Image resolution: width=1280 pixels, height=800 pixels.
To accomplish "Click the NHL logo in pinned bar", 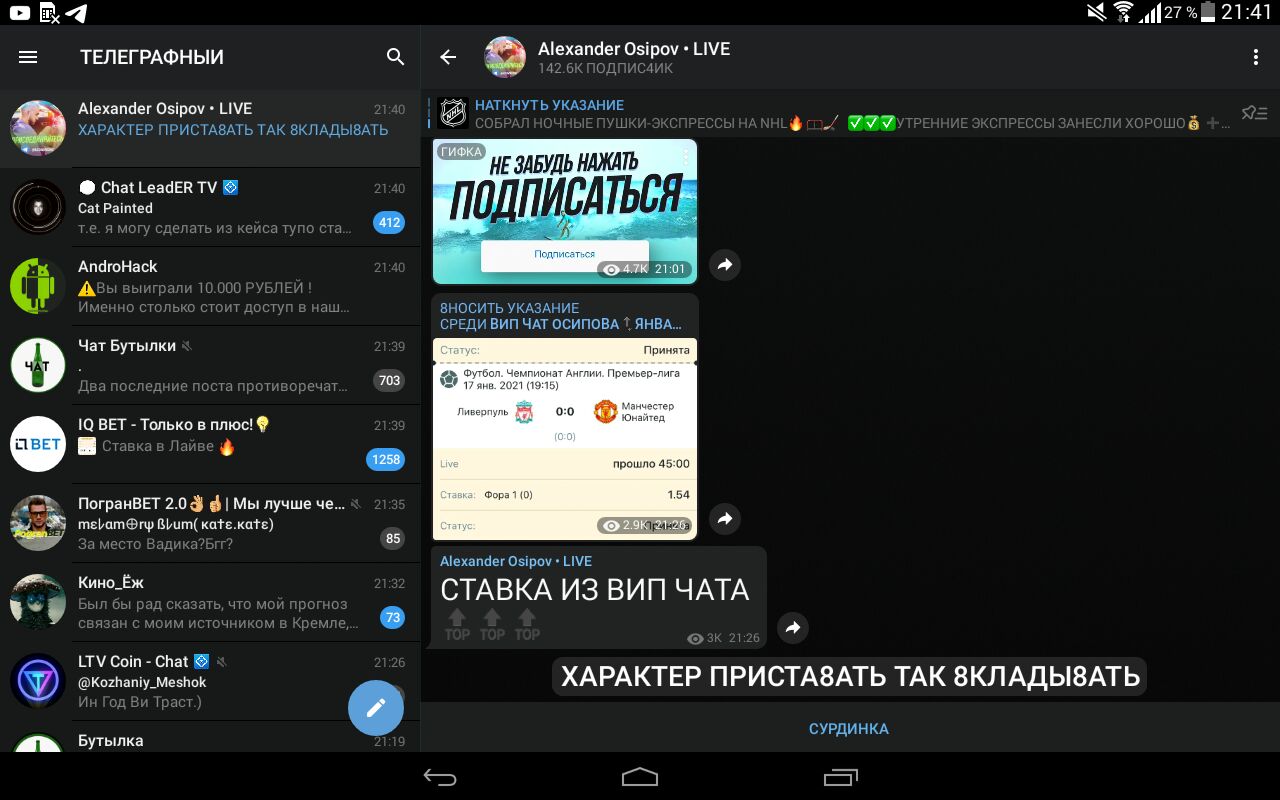I will coord(453,113).
